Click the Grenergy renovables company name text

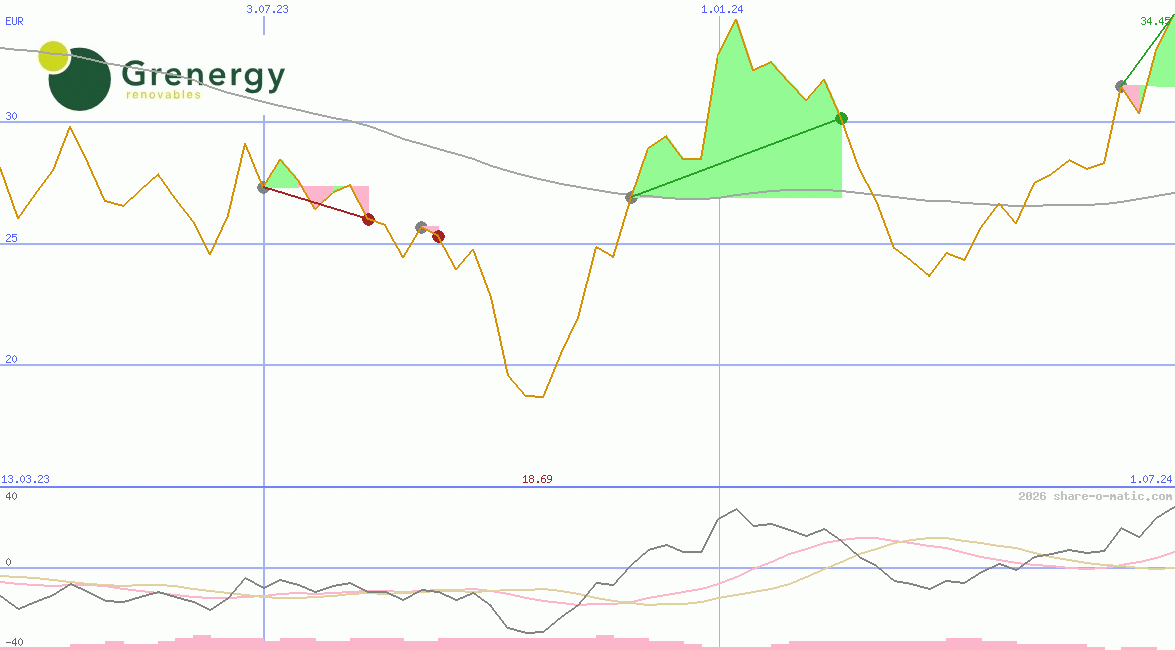pos(203,78)
